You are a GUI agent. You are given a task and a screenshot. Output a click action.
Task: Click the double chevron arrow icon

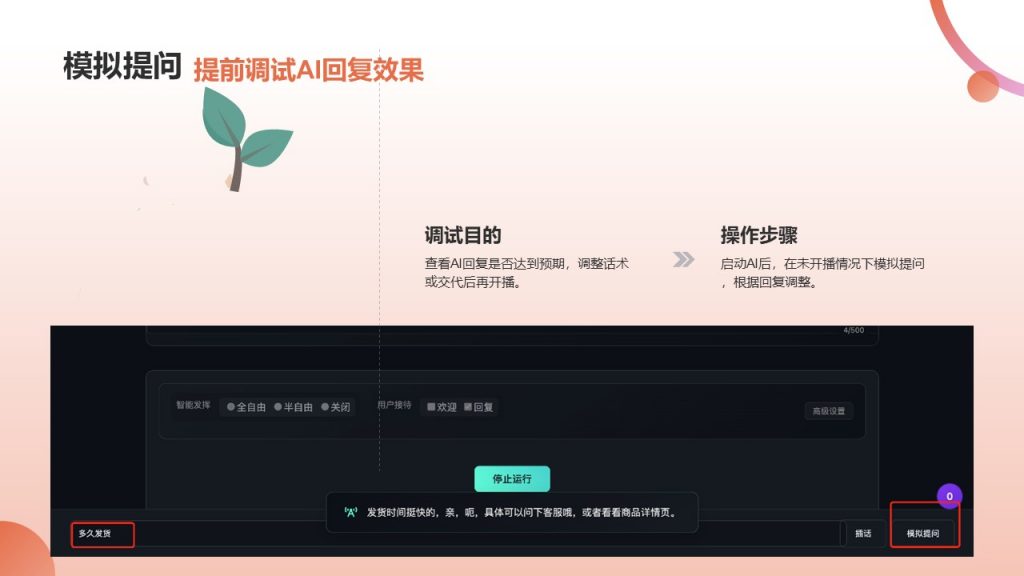[683, 260]
